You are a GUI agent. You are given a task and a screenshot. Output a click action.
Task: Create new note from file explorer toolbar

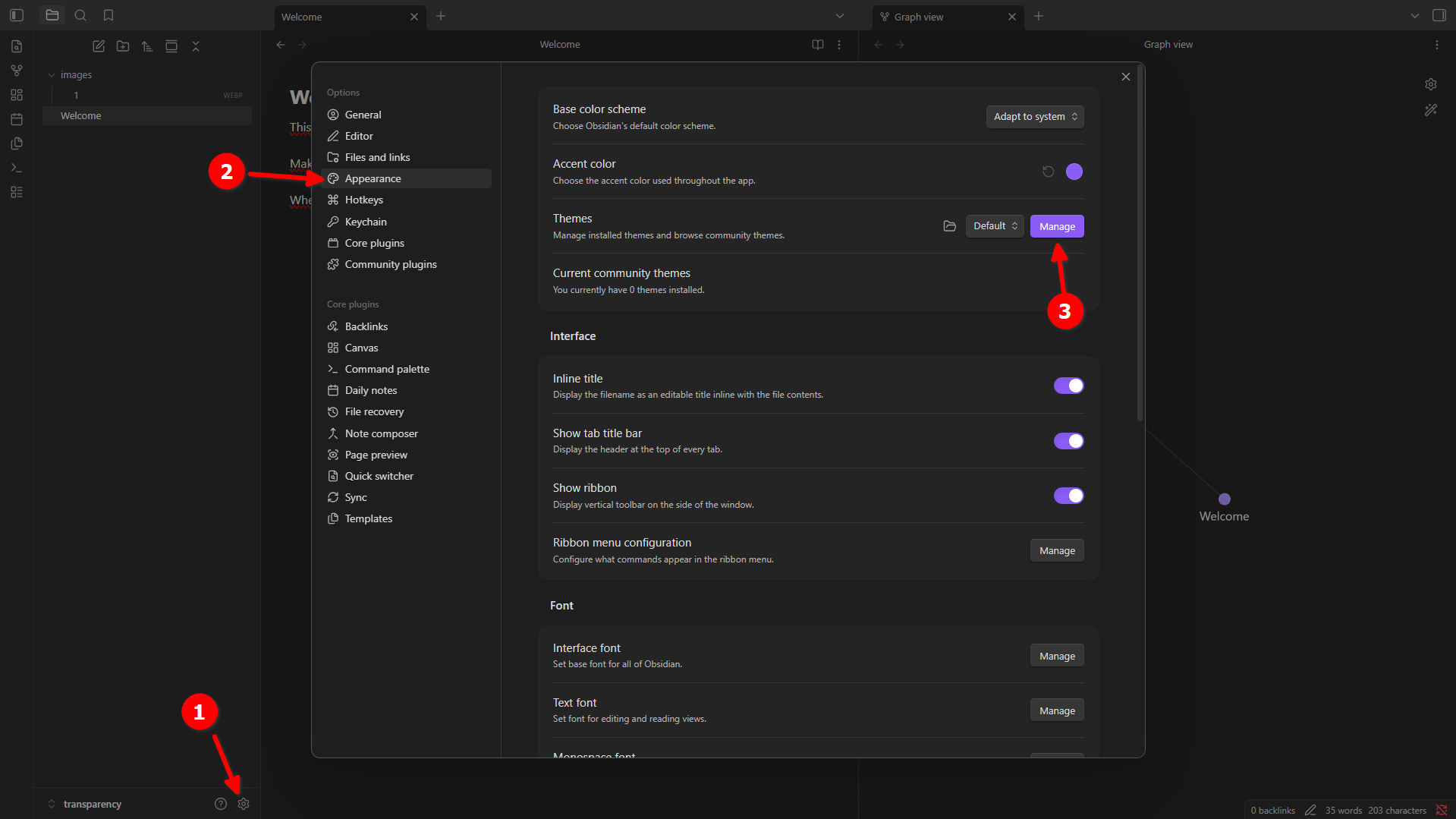point(99,46)
